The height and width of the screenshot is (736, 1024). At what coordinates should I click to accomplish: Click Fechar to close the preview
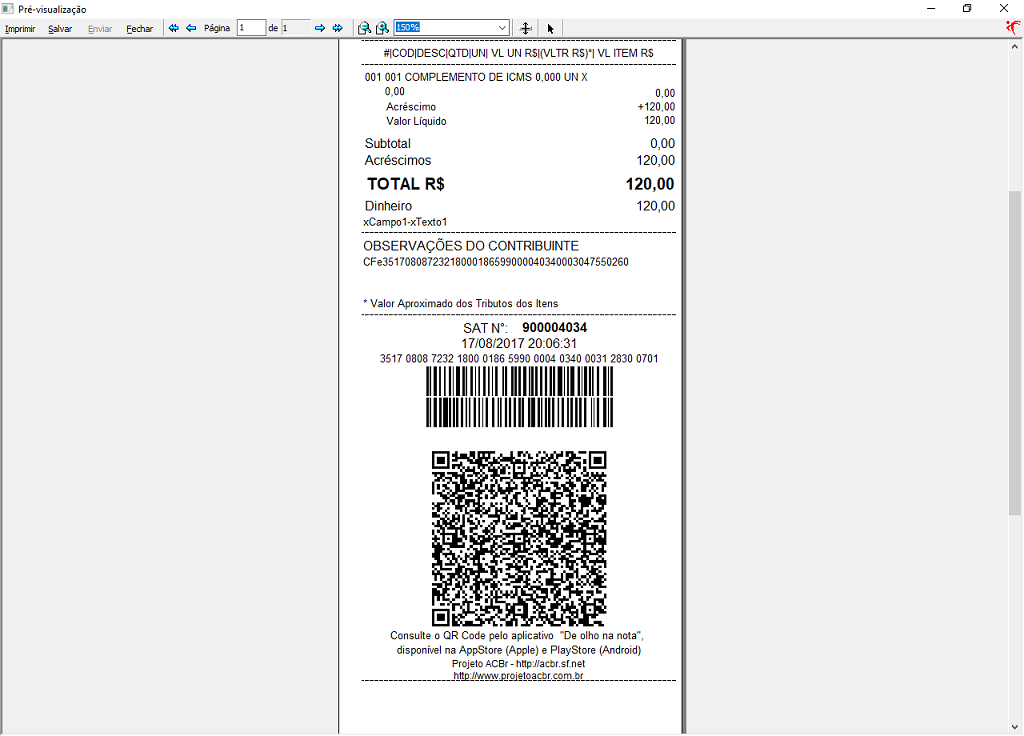click(140, 29)
